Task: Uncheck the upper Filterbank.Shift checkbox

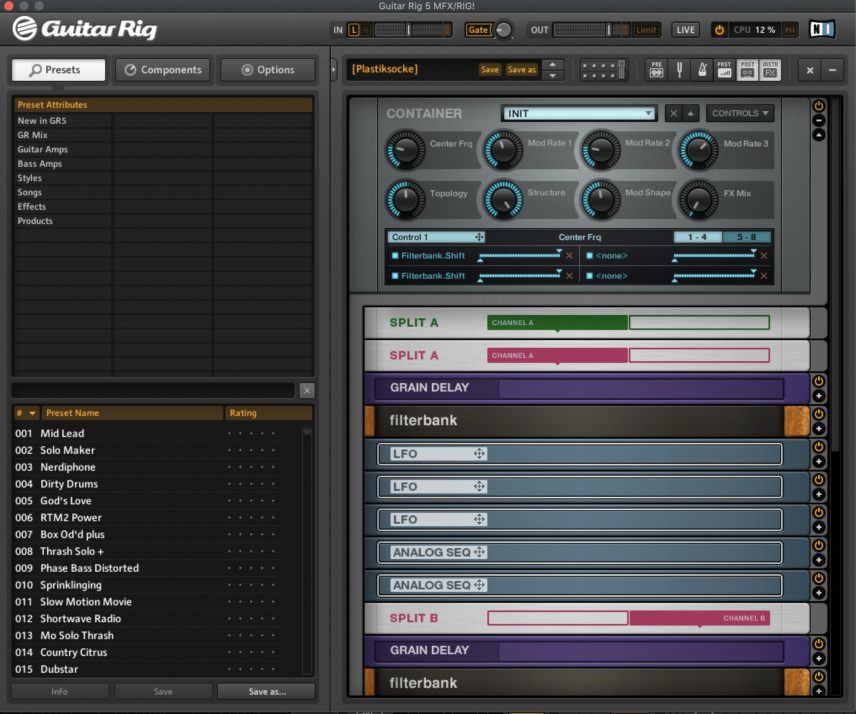Action: 395,255
